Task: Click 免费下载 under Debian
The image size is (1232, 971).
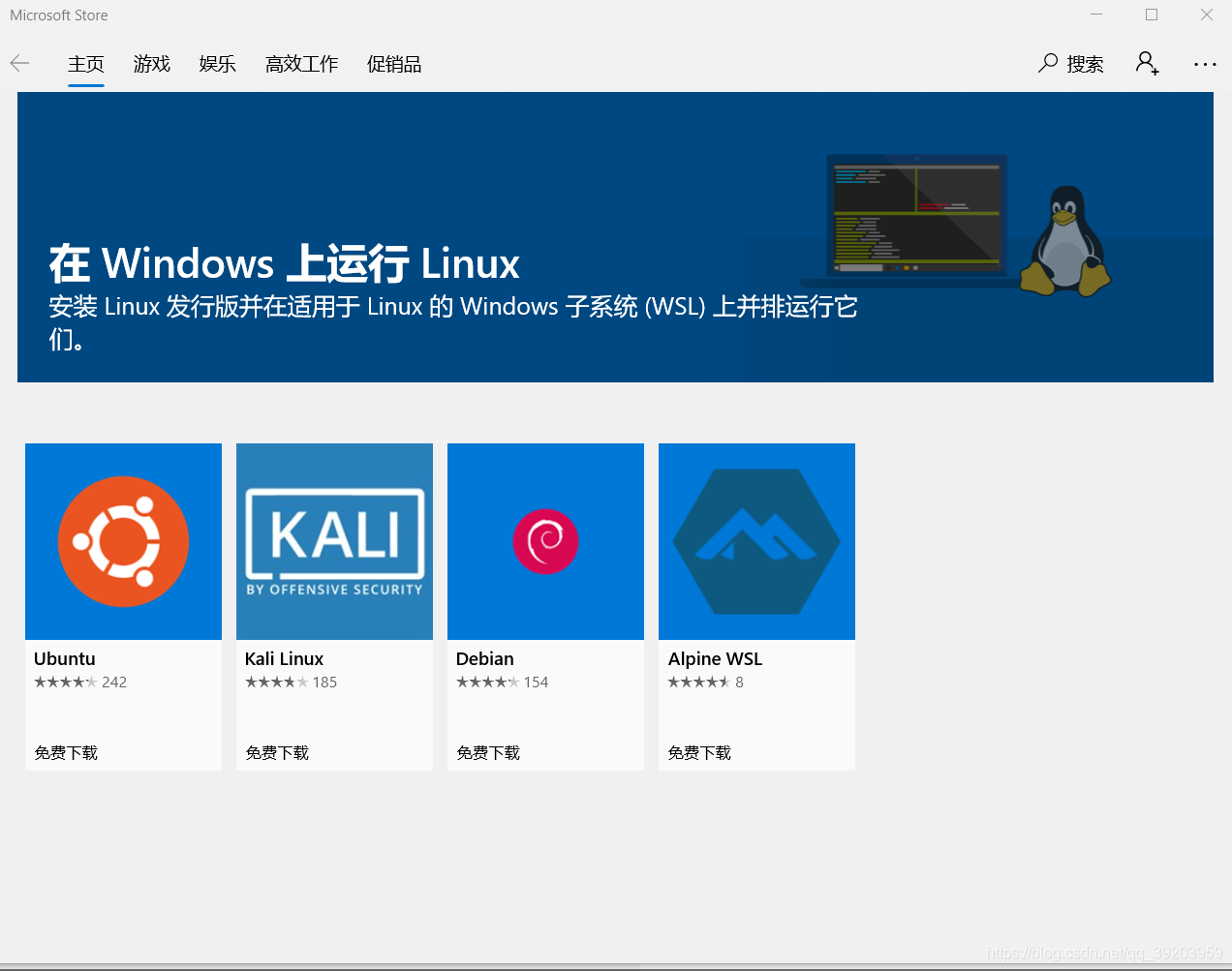Action: tap(488, 753)
